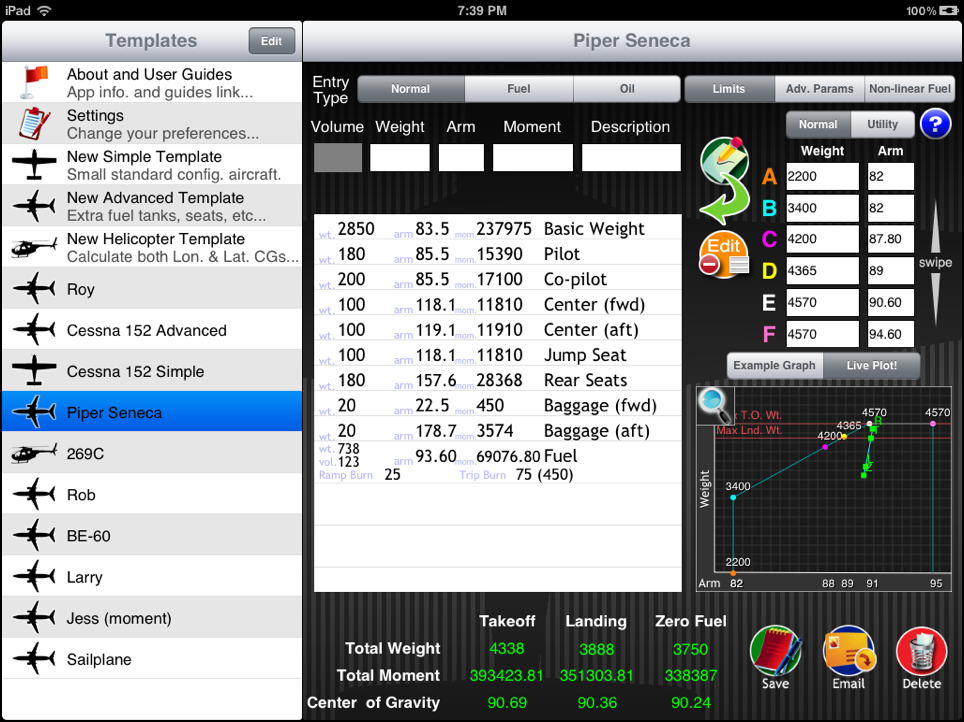Viewport: 964px width, 722px height.
Task: Switch to Adv. Params tab
Action: pos(819,89)
